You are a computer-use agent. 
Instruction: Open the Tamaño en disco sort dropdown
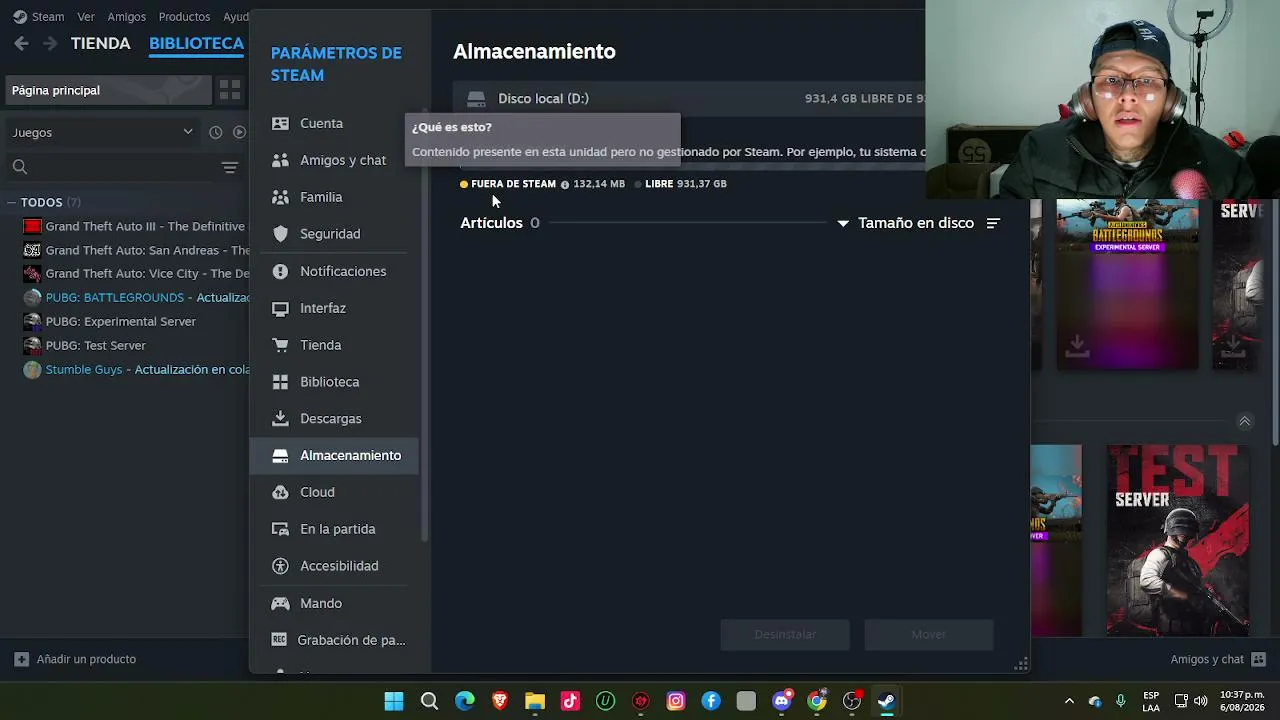click(x=905, y=223)
